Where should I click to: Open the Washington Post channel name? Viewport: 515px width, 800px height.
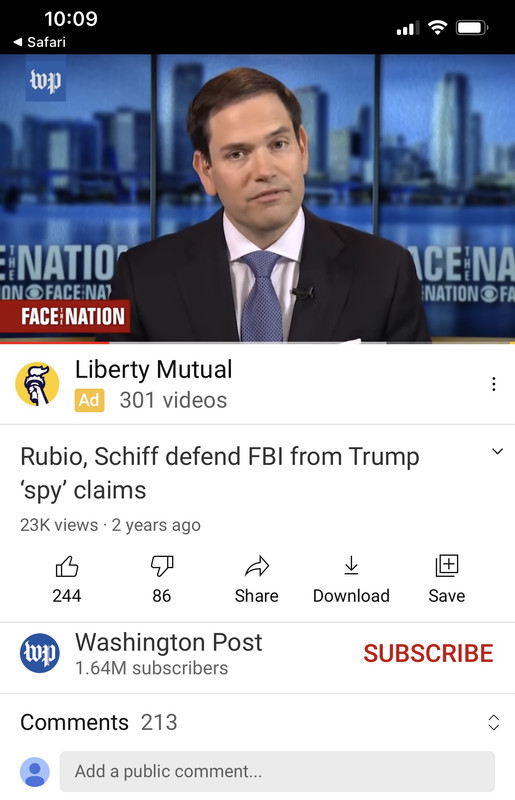(x=168, y=642)
